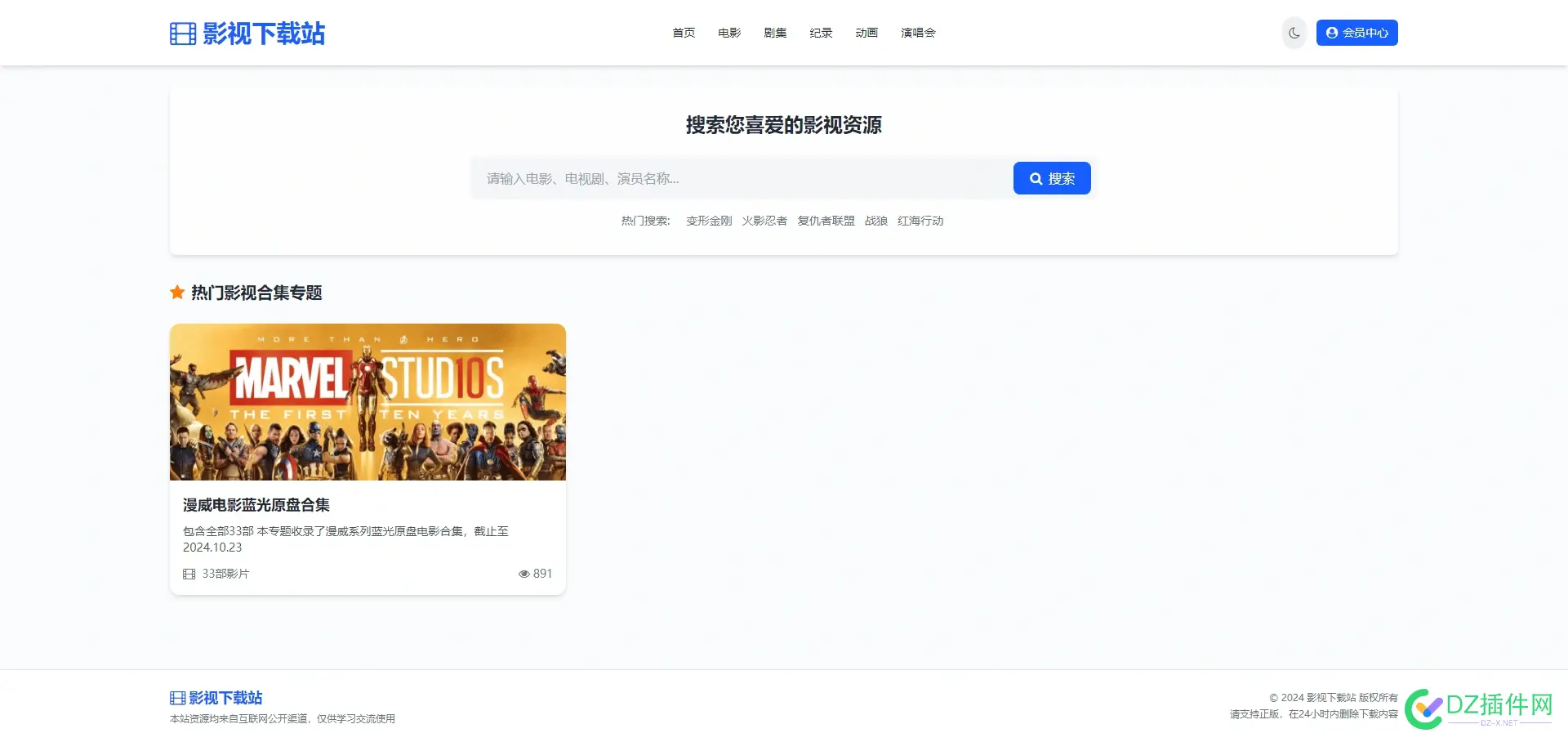The height and width of the screenshot is (742, 1568).
Task: Click the film icon beside 33部影片
Action: pyautogui.click(x=189, y=574)
